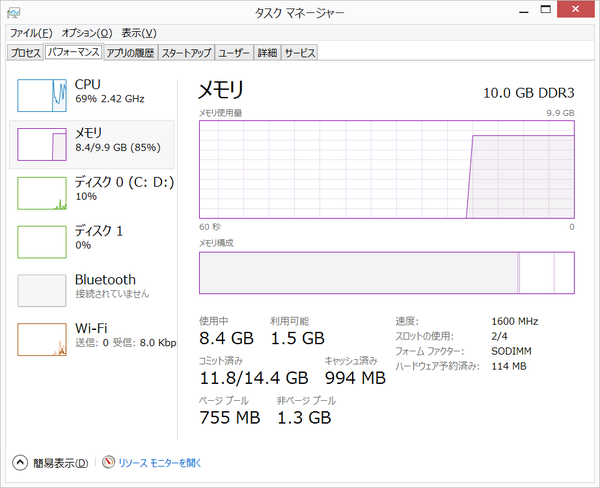Select the メモリ mini graph in sidebar
The width and height of the screenshot is (600, 488).
(x=43, y=143)
